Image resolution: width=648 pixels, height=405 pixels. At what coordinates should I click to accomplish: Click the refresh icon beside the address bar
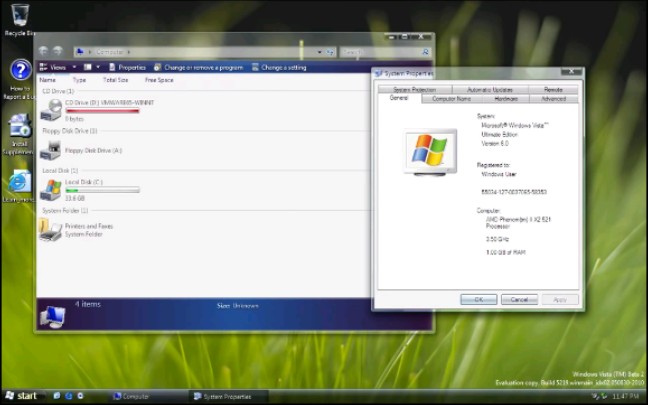coord(330,52)
